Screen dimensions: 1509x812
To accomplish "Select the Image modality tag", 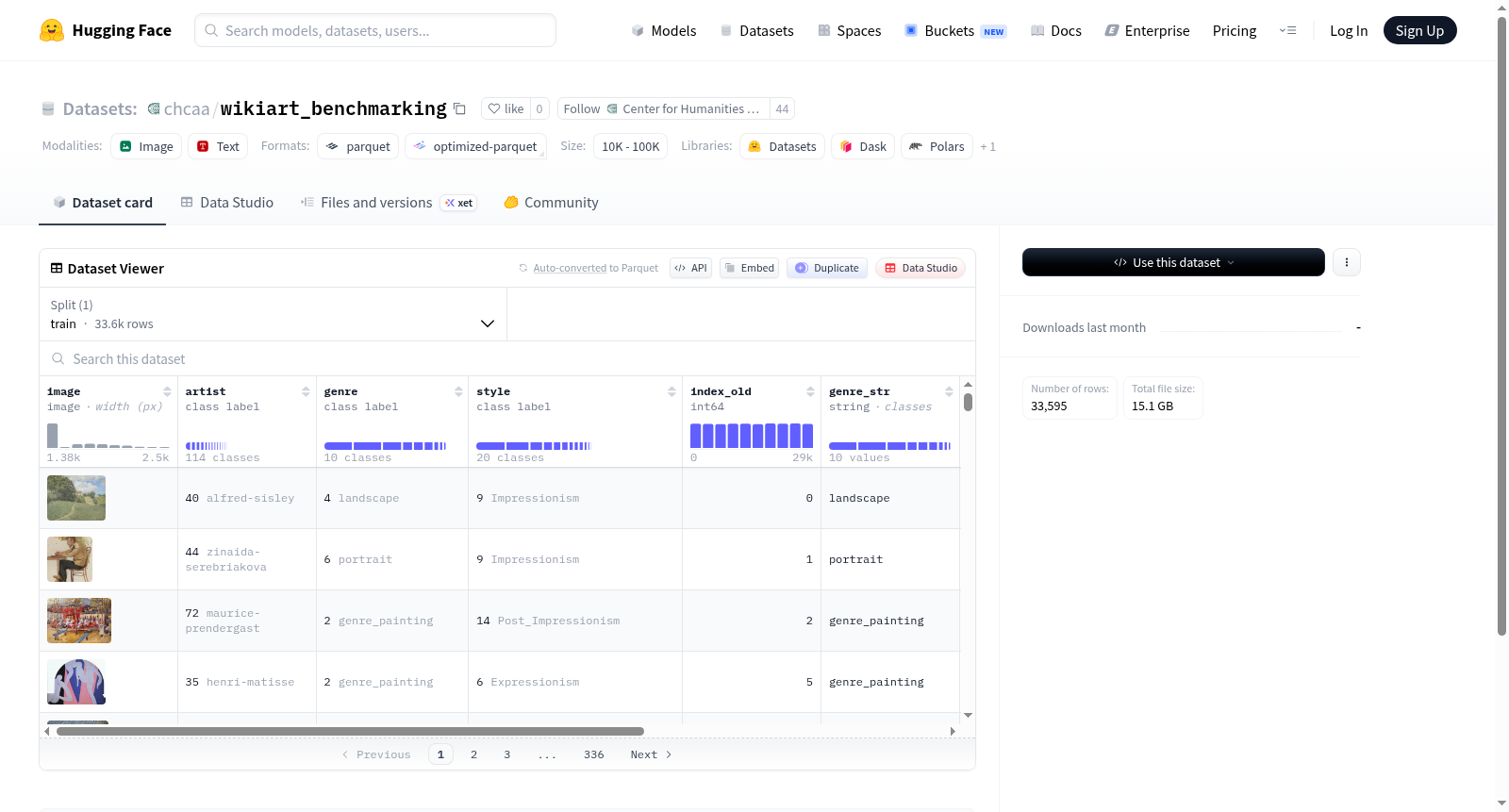I will pos(146,146).
